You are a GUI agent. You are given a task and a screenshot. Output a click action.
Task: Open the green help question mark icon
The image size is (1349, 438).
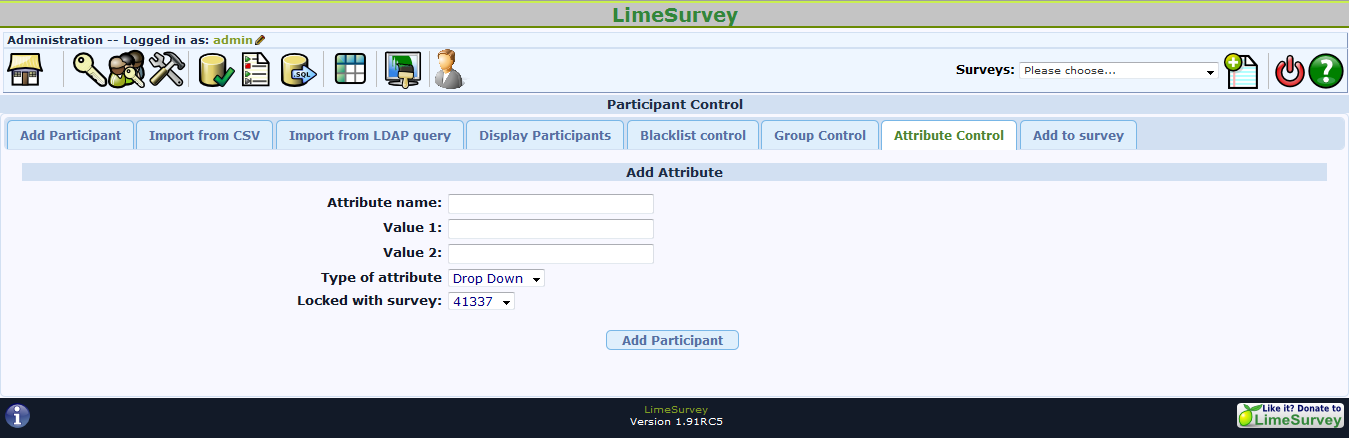tap(1326, 72)
